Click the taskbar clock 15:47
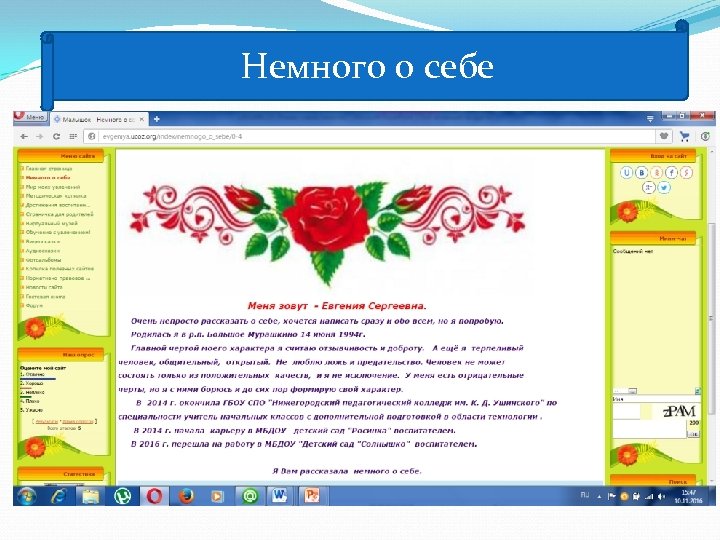The width and height of the screenshot is (720, 540). click(688, 496)
